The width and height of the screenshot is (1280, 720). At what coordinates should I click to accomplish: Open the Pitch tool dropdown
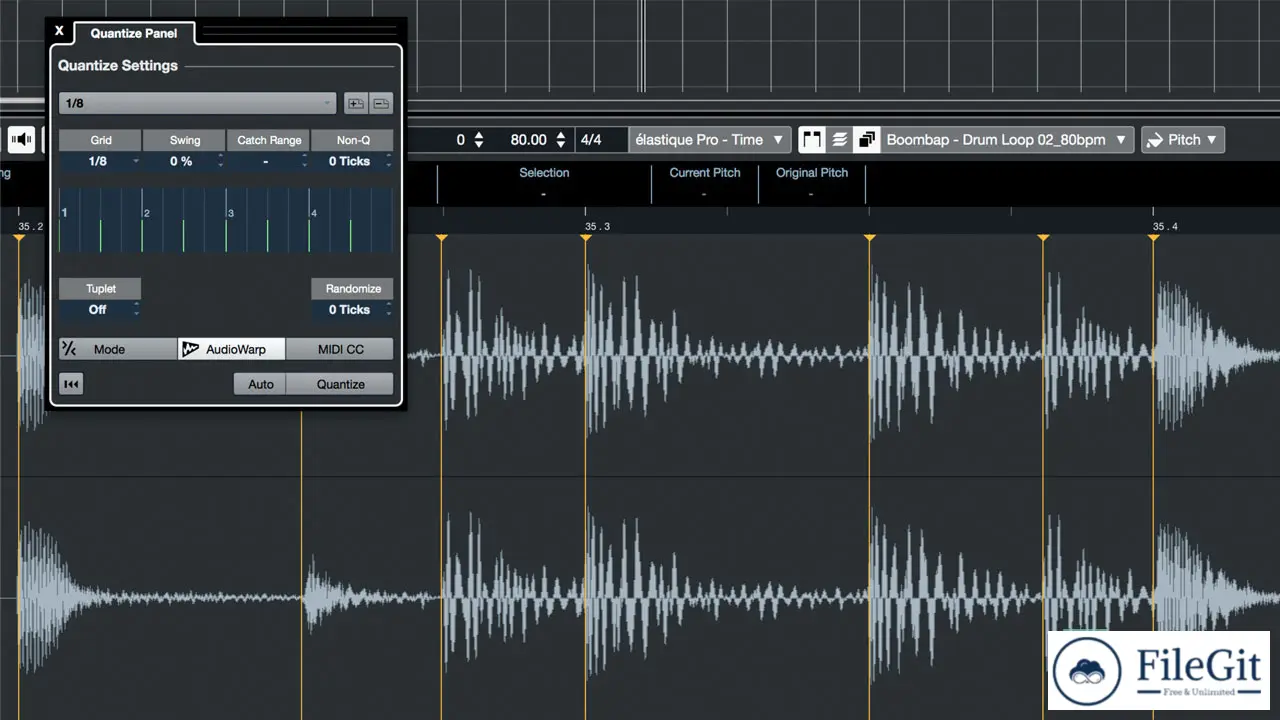(1183, 140)
